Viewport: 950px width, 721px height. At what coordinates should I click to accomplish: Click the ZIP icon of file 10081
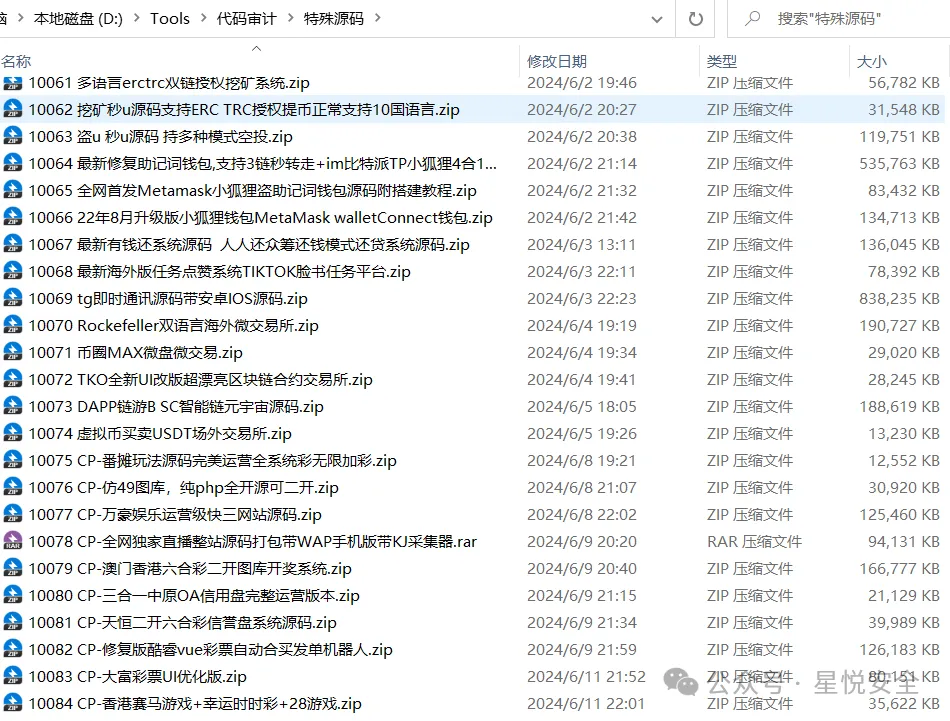13,622
